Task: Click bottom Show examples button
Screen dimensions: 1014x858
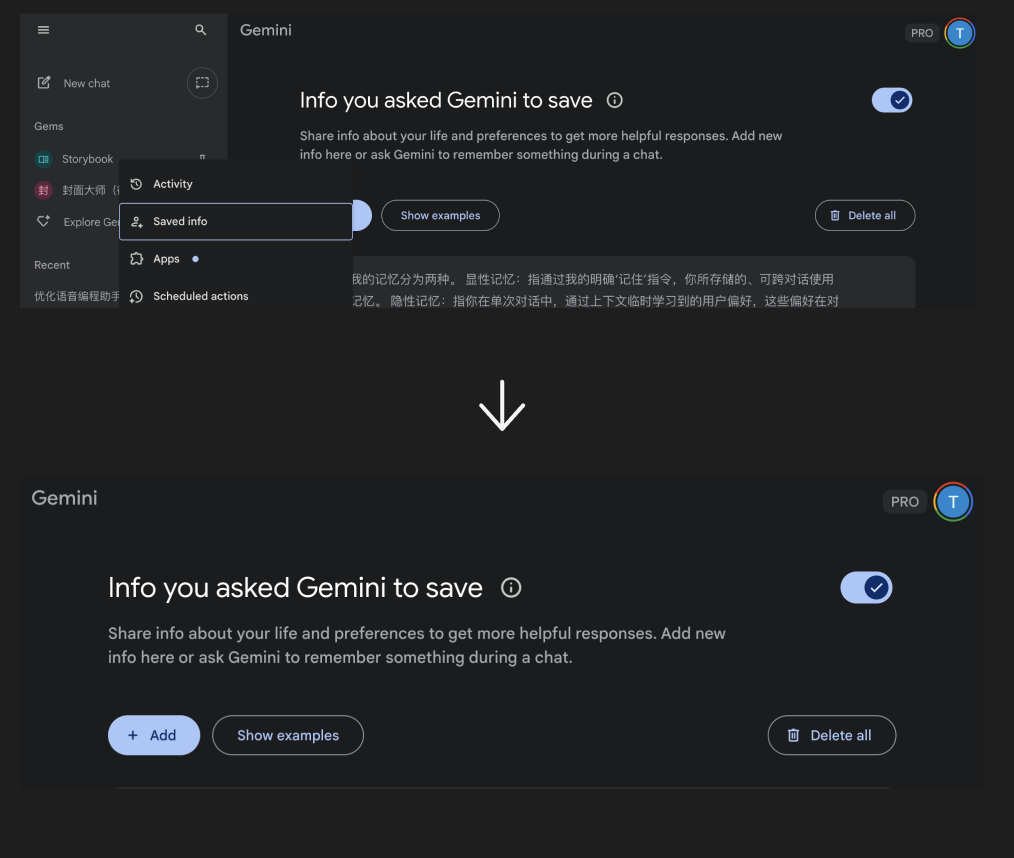Action: pyautogui.click(x=288, y=735)
